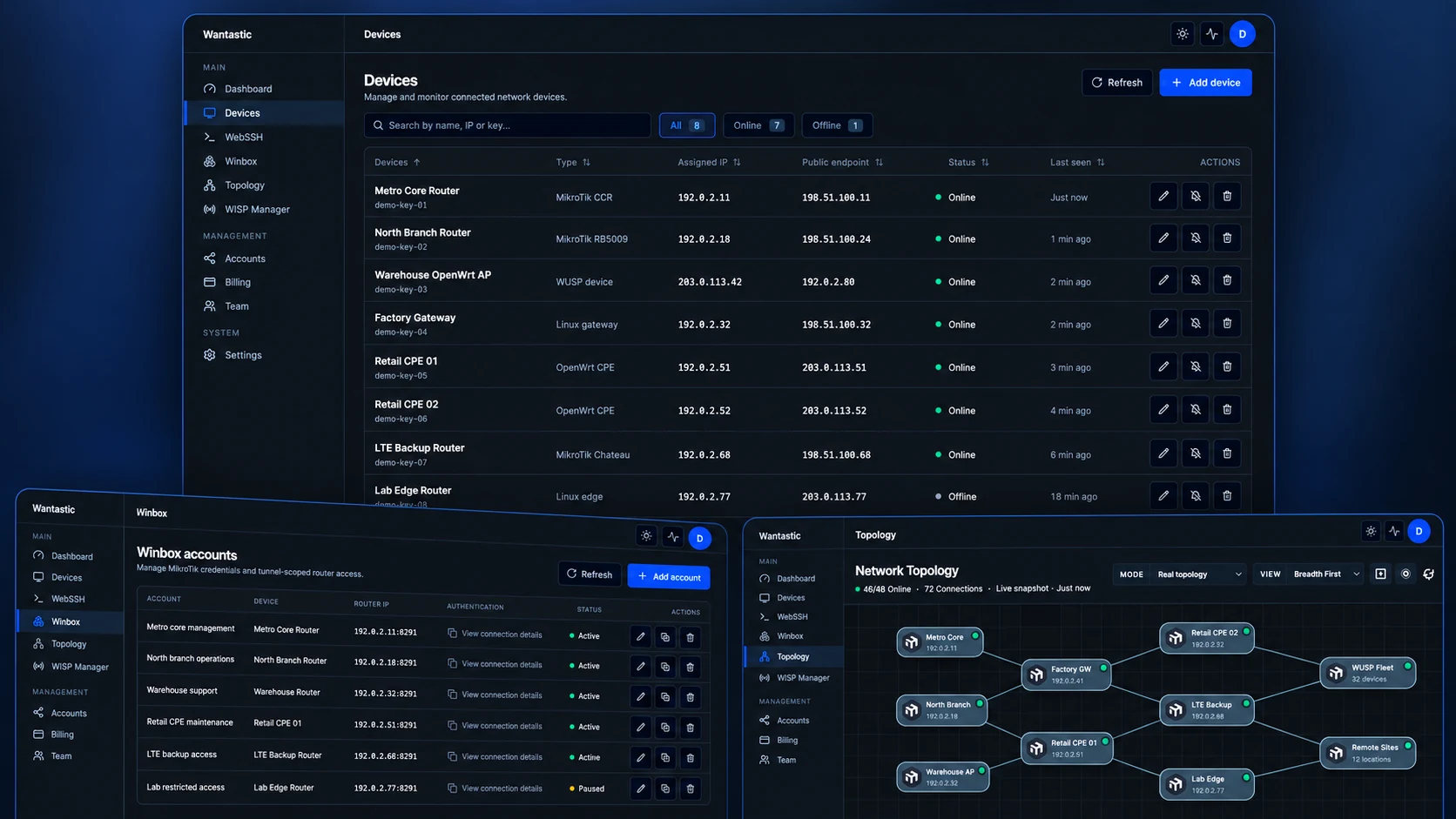
Task: Click the device search field
Action: [x=507, y=125]
